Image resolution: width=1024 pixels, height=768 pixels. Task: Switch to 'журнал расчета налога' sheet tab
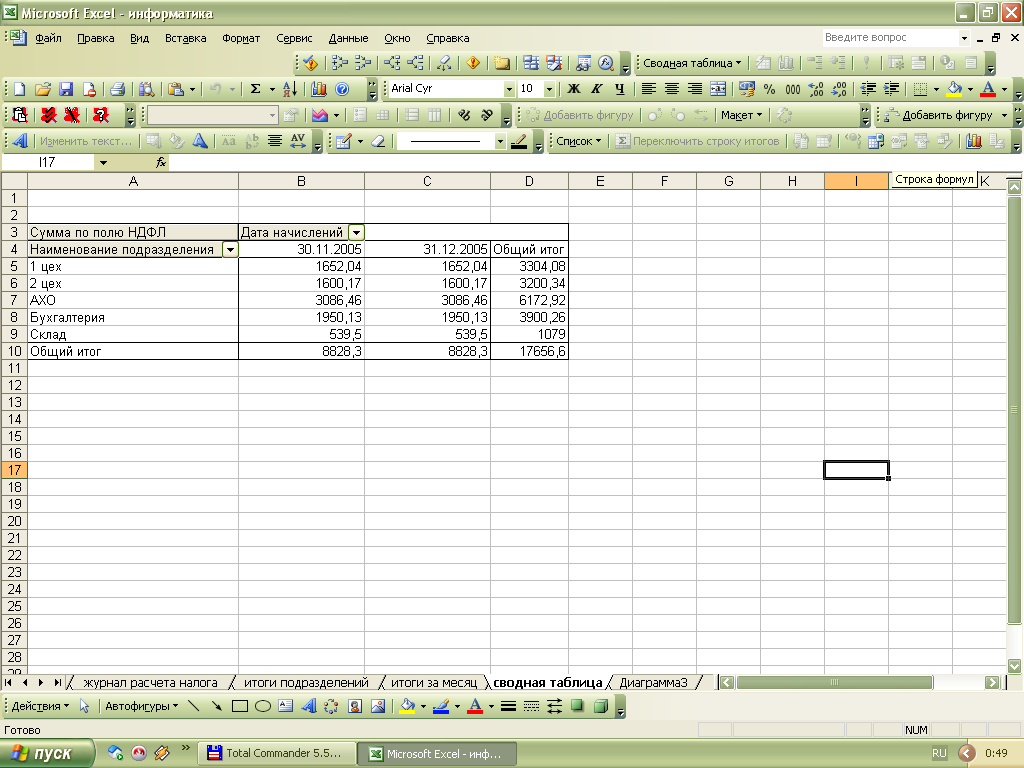pos(150,683)
